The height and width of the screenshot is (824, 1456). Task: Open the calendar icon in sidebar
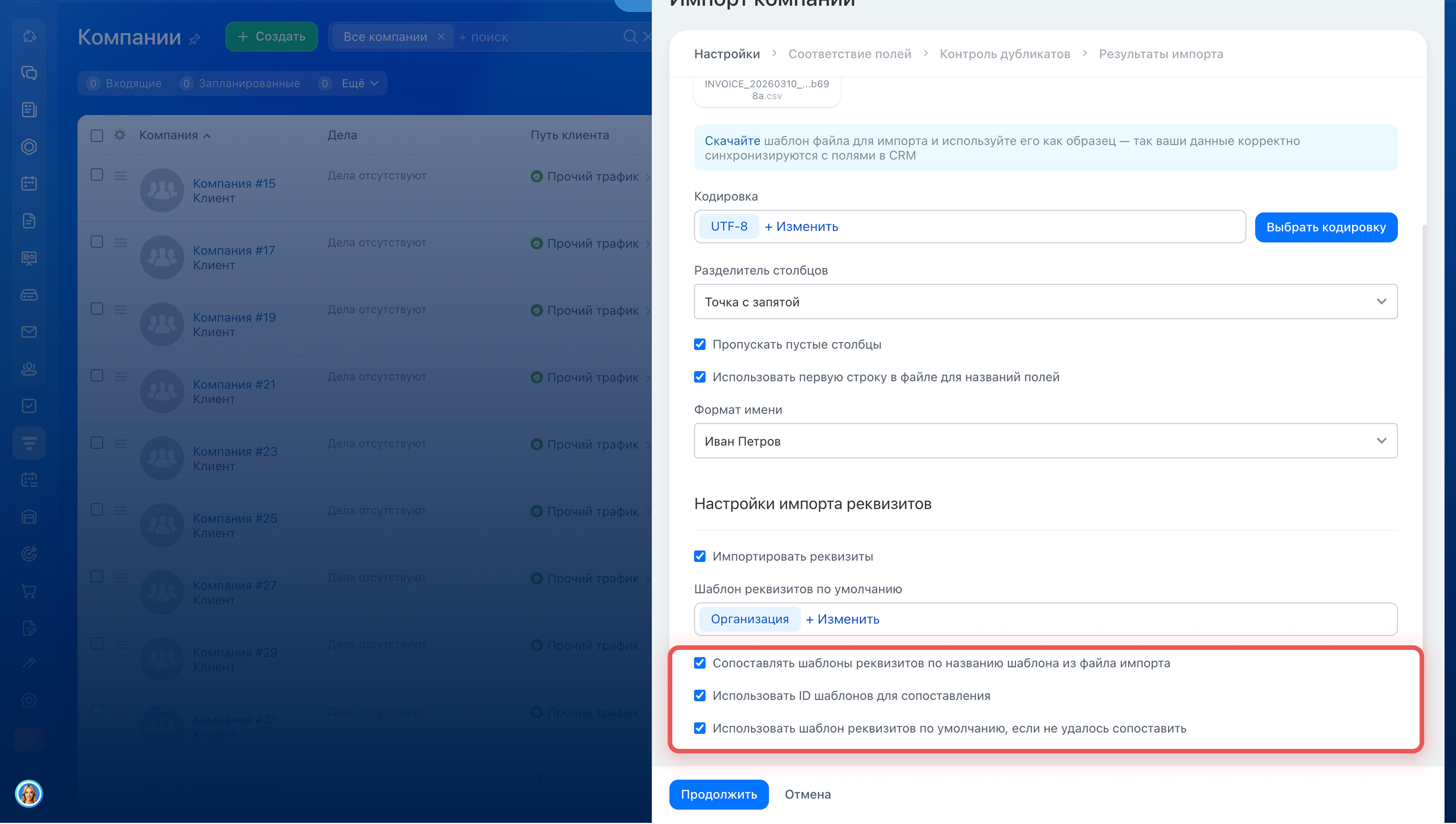[x=29, y=183]
